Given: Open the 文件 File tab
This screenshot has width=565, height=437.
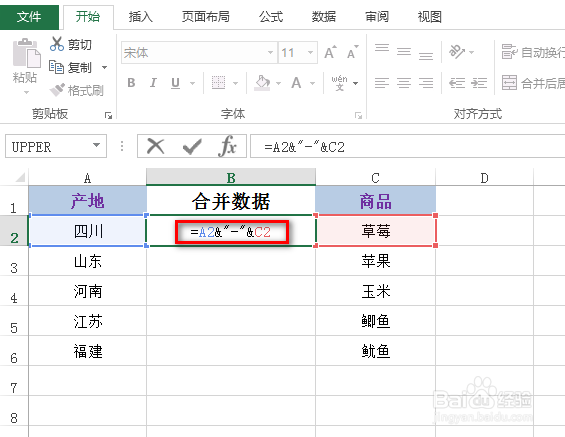Looking at the screenshot, I should click(29, 17).
